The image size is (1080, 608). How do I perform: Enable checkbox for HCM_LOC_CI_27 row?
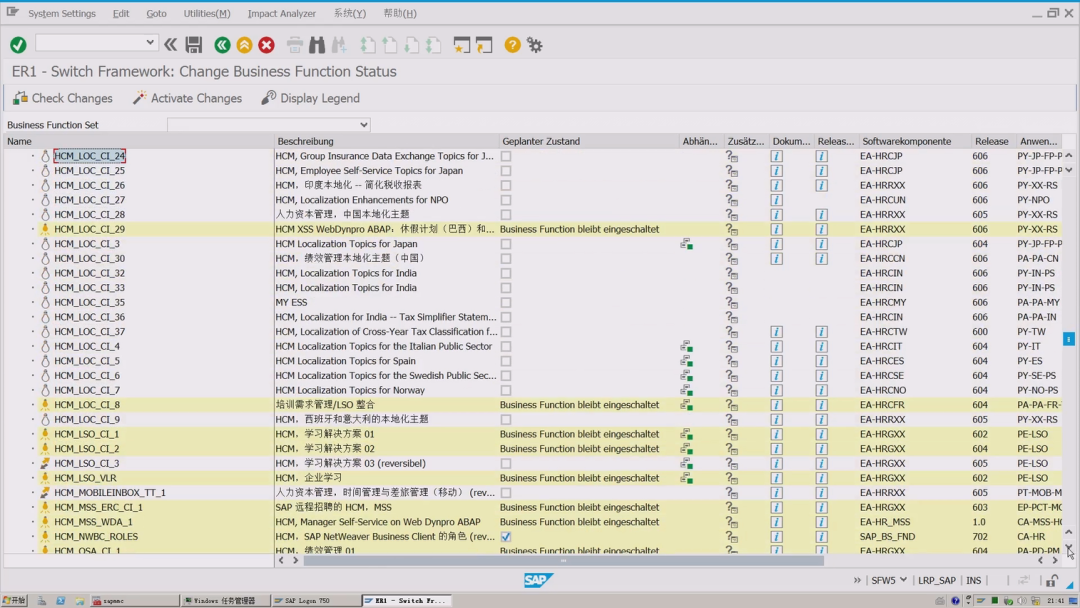[506, 200]
